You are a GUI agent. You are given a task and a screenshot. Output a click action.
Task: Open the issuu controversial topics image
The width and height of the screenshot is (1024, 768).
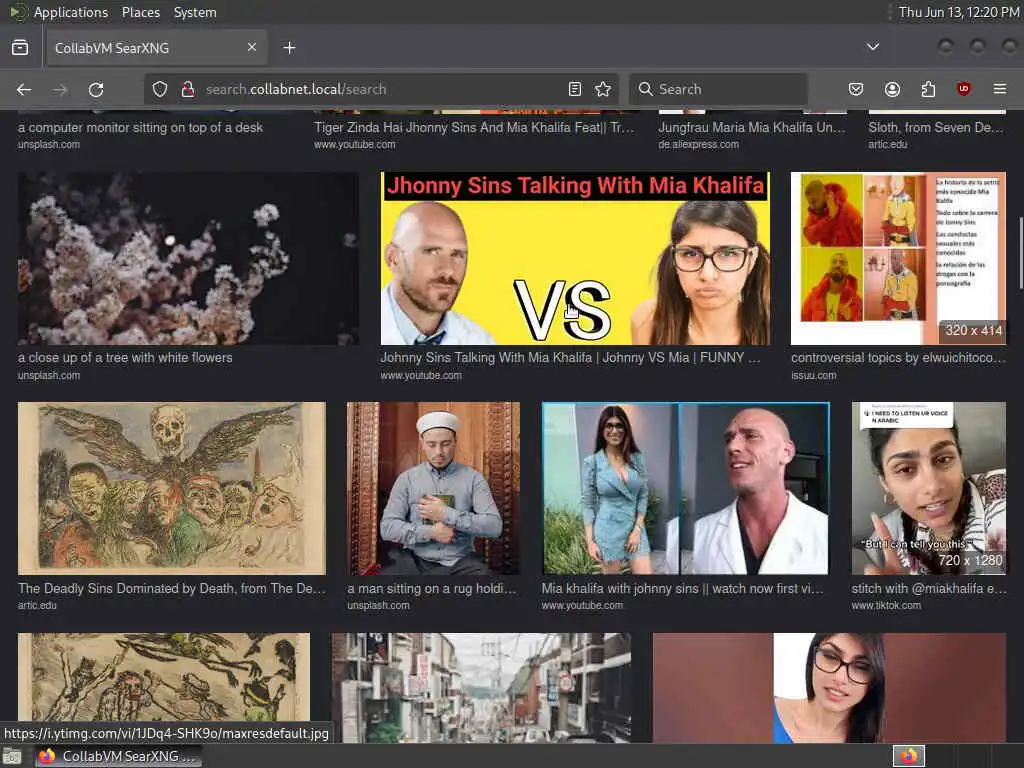[x=898, y=258]
